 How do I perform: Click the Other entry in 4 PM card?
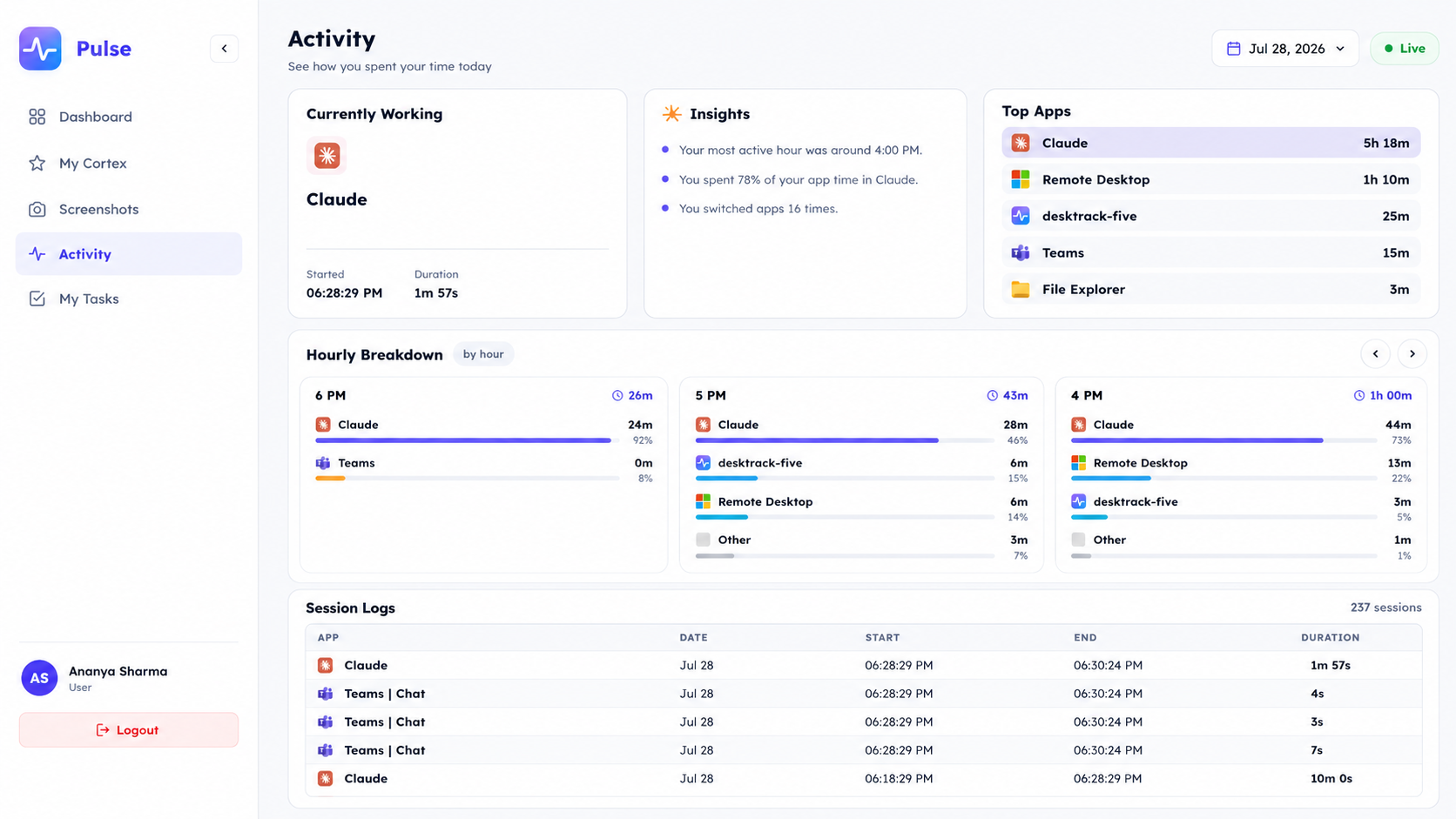1241,546
